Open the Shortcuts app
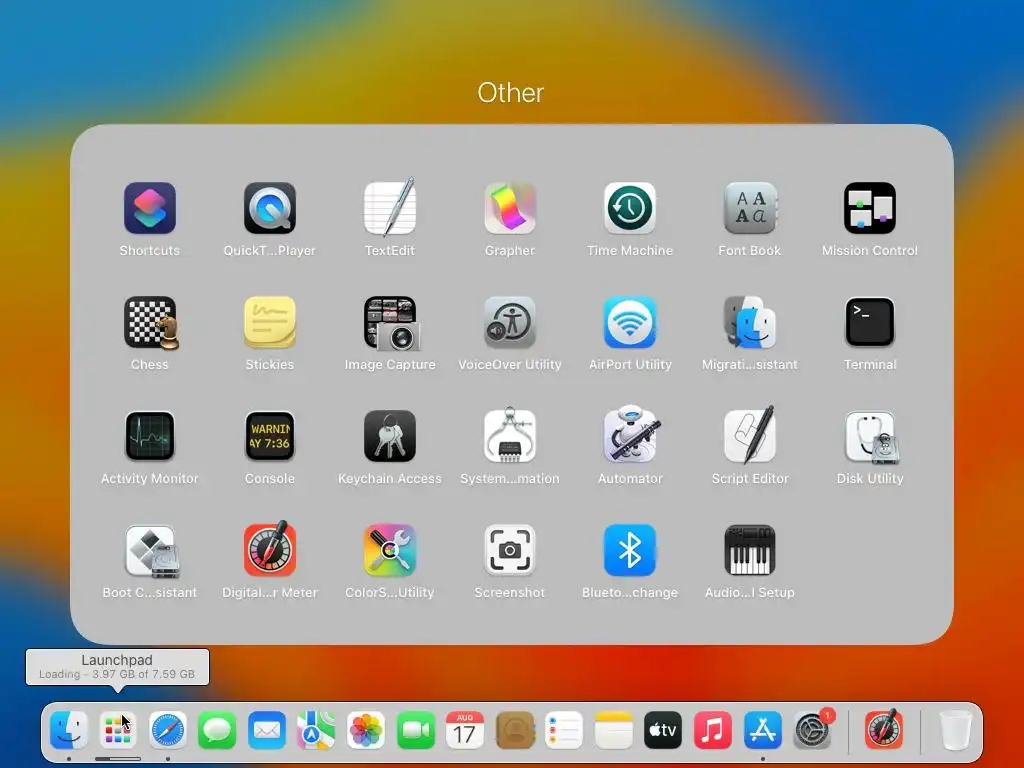The image size is (1024, 768). [150, 208]
